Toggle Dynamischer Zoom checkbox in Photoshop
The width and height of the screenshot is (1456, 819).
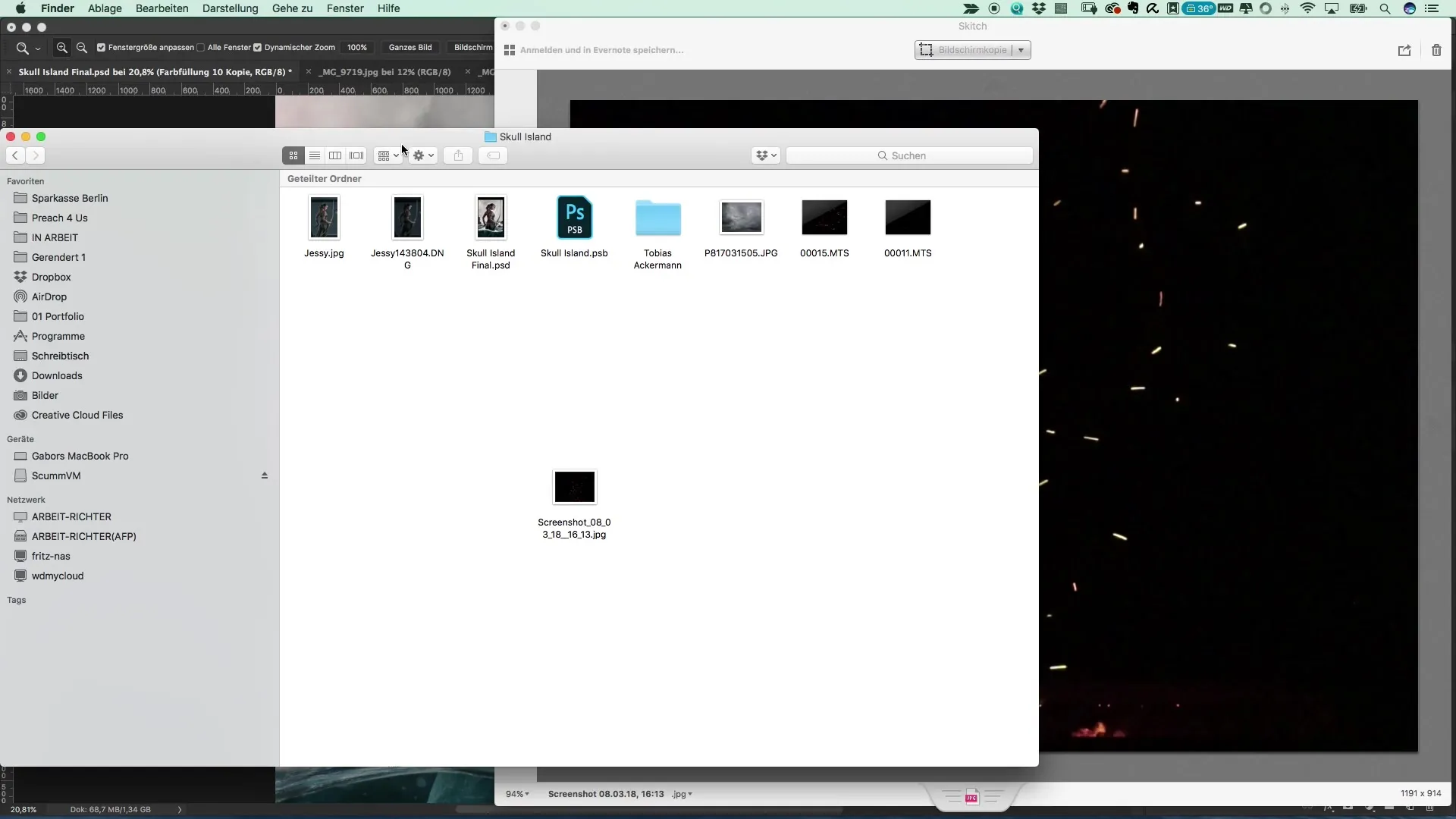(x=257, y=47)
